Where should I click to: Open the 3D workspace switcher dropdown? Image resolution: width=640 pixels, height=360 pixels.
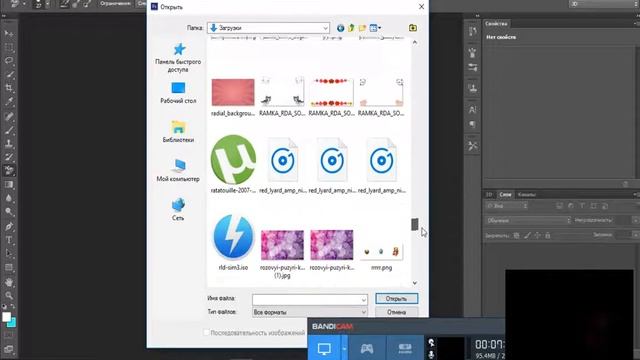point(604,4)
